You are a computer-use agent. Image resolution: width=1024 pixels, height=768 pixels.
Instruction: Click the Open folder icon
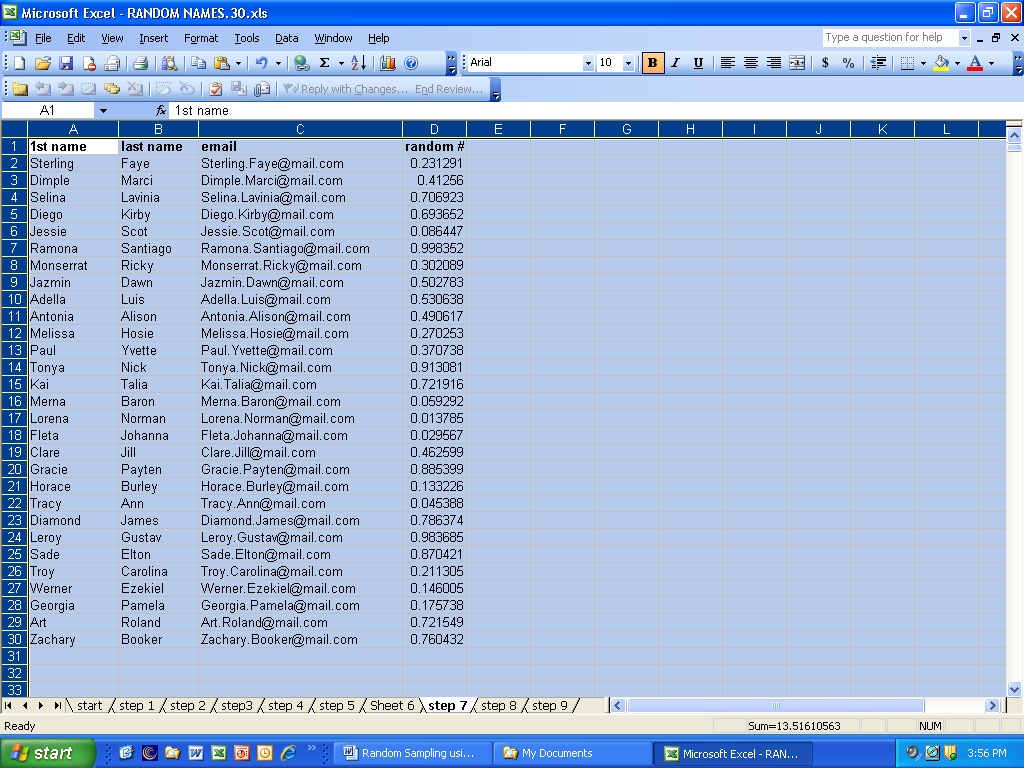point(42,63)
